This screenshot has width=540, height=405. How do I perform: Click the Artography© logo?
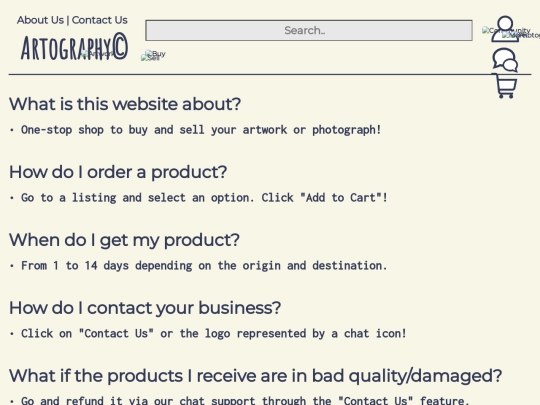tap(74, 47)
